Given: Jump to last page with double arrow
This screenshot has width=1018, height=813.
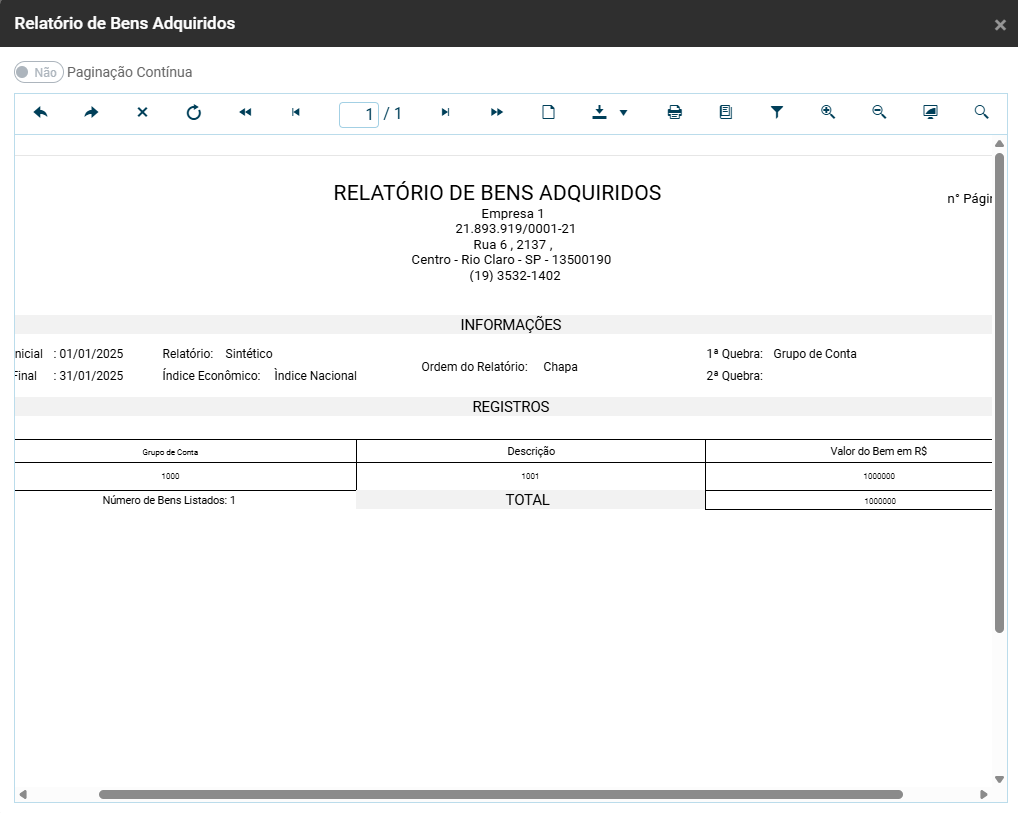Looking at the screenshot, I should [x=497, y=113].
